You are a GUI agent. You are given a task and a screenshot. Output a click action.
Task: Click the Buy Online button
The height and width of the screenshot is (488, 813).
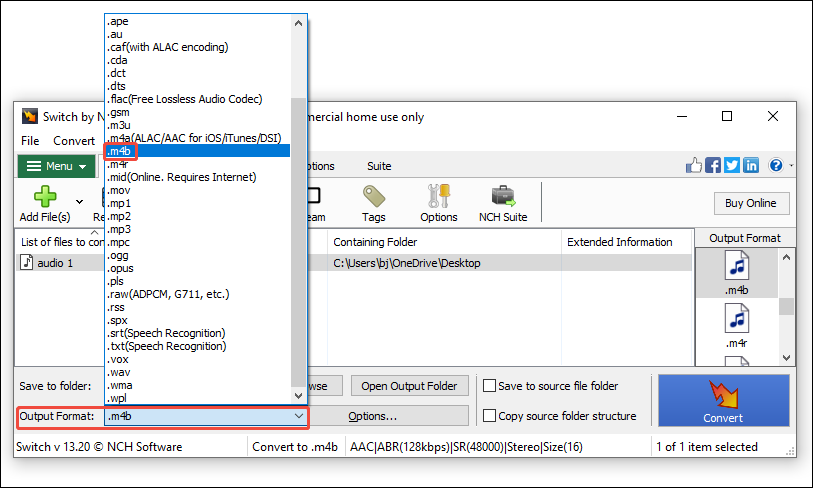pos(751,203)
